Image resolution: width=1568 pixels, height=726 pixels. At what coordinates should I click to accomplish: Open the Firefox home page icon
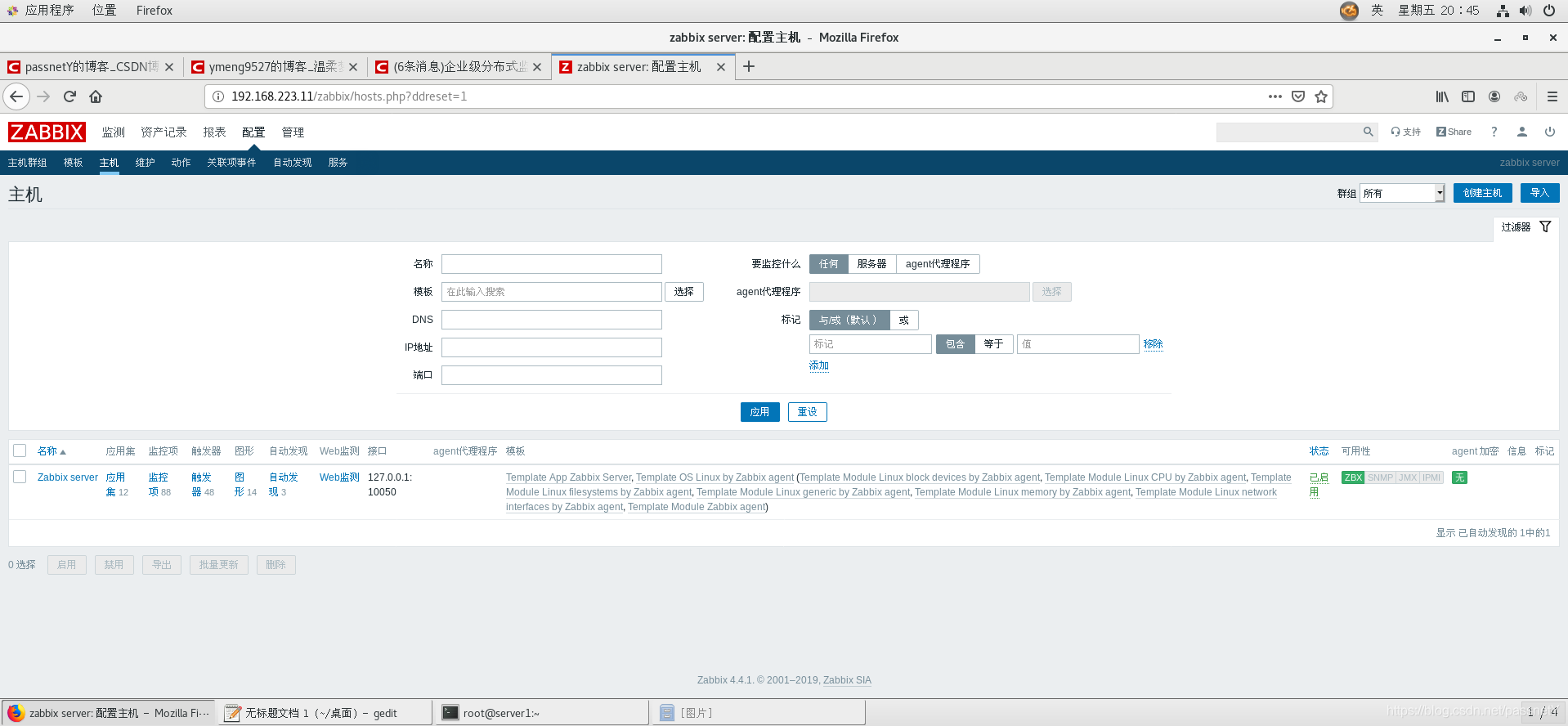click(96, 96)
